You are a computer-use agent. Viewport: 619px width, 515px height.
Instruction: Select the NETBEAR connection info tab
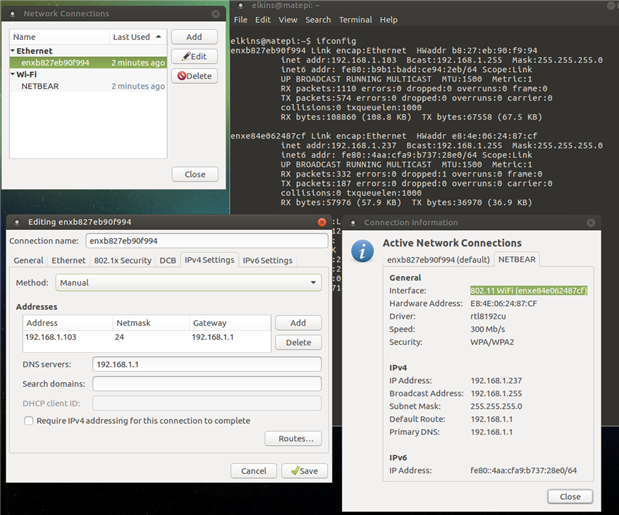pyautogui.click(x=516, y=259)
